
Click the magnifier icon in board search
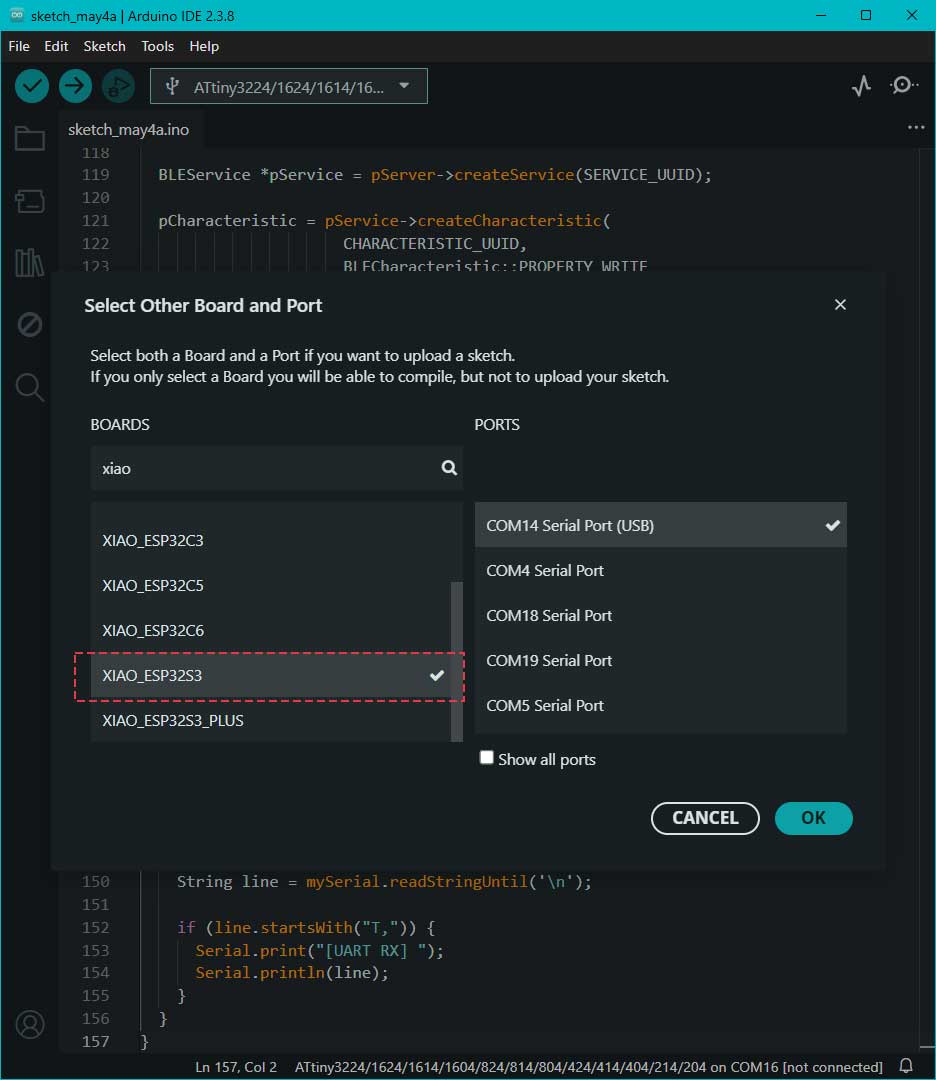[449, 468]
